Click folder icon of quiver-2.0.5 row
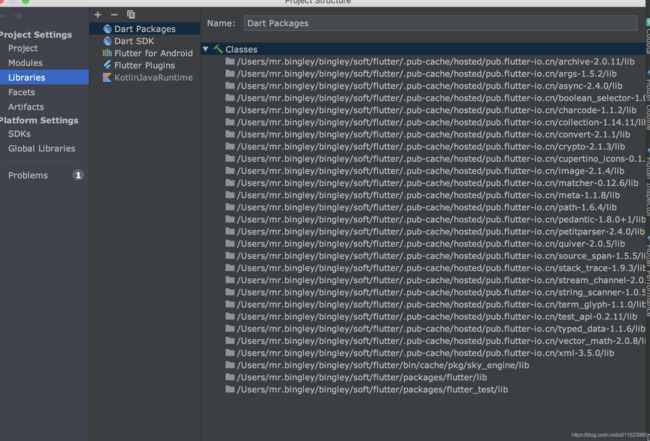Screen dimensions: 650x441 coord(230,243)
